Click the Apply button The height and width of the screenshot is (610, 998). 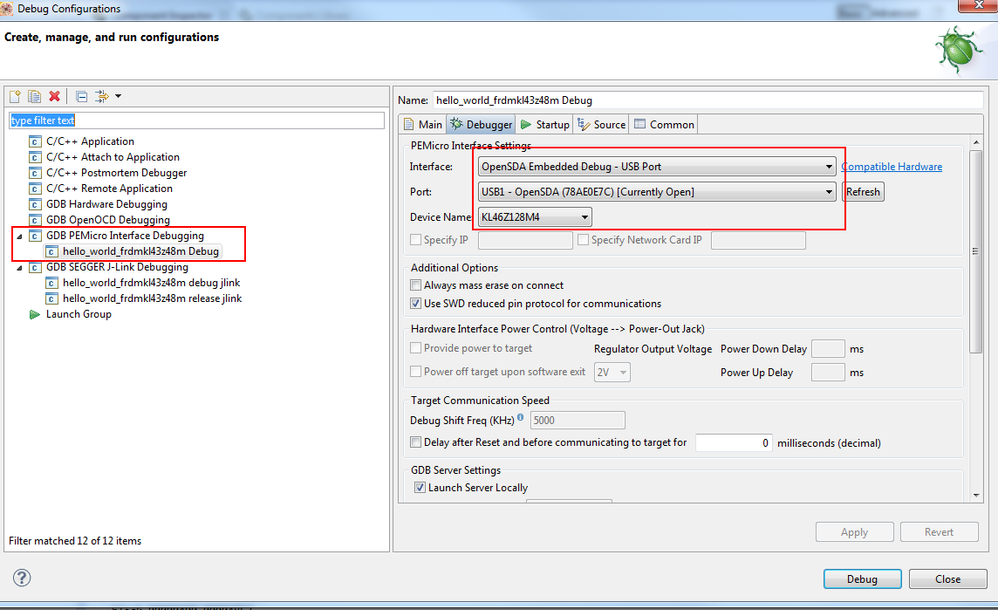coord(854,532)
